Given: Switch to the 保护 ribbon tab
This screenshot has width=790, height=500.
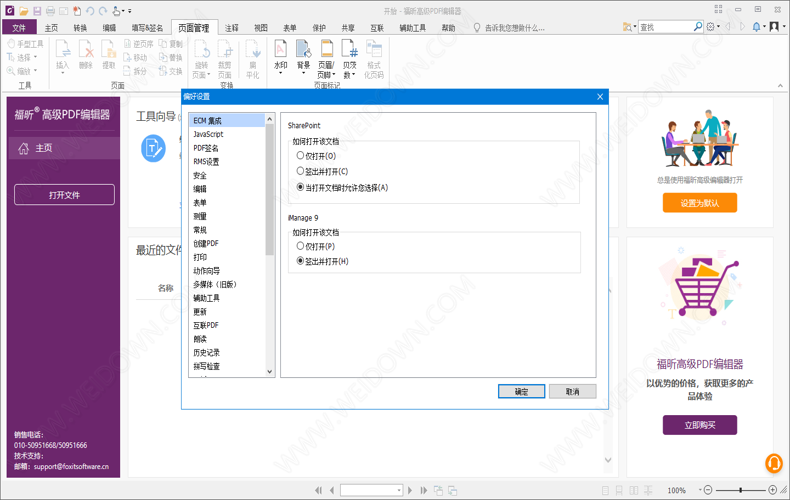Looking at the screenshot, I should coord(319,28).
